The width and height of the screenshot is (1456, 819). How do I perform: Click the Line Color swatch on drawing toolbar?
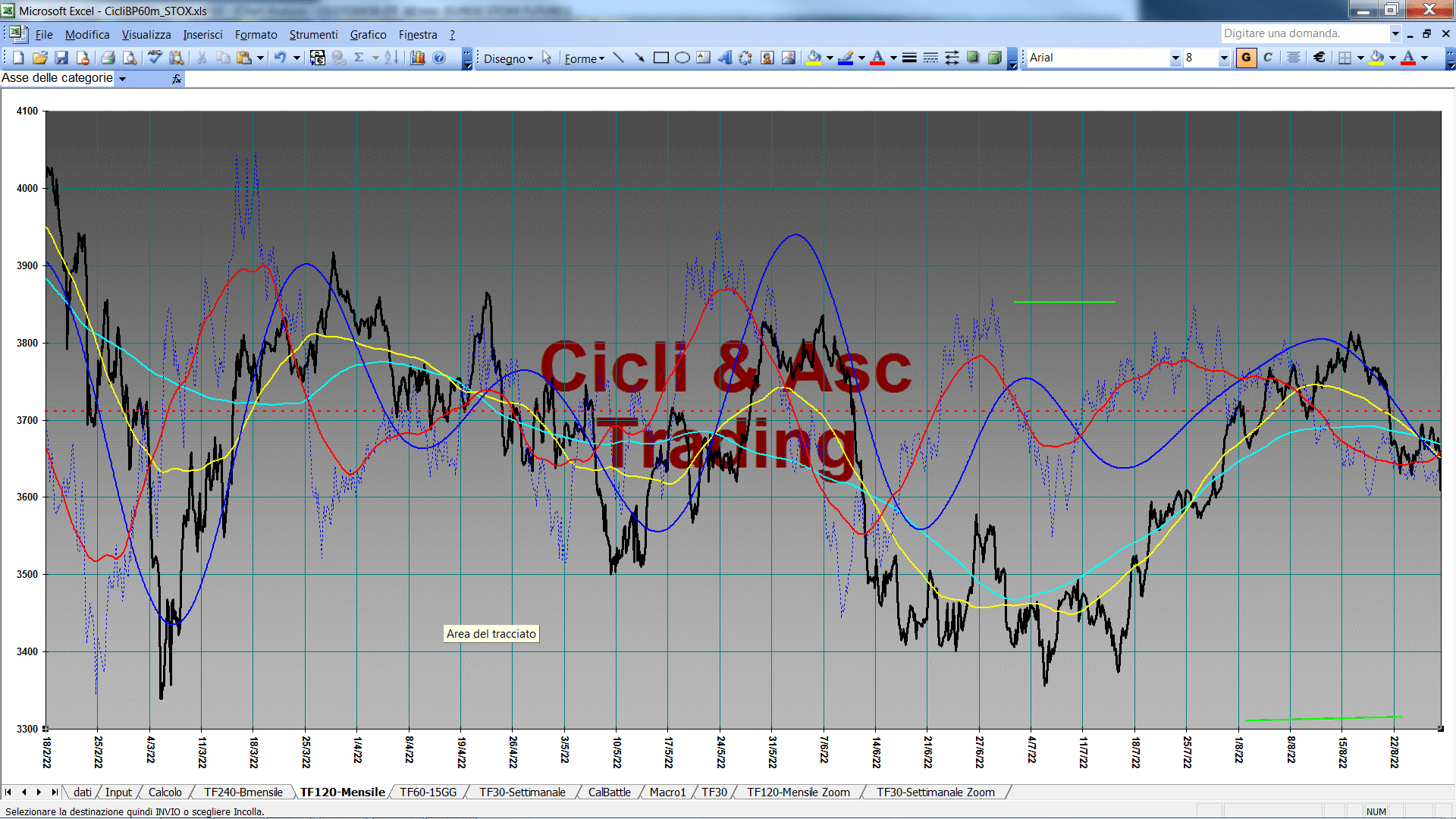pyautogui.click(x=846, y=58)
